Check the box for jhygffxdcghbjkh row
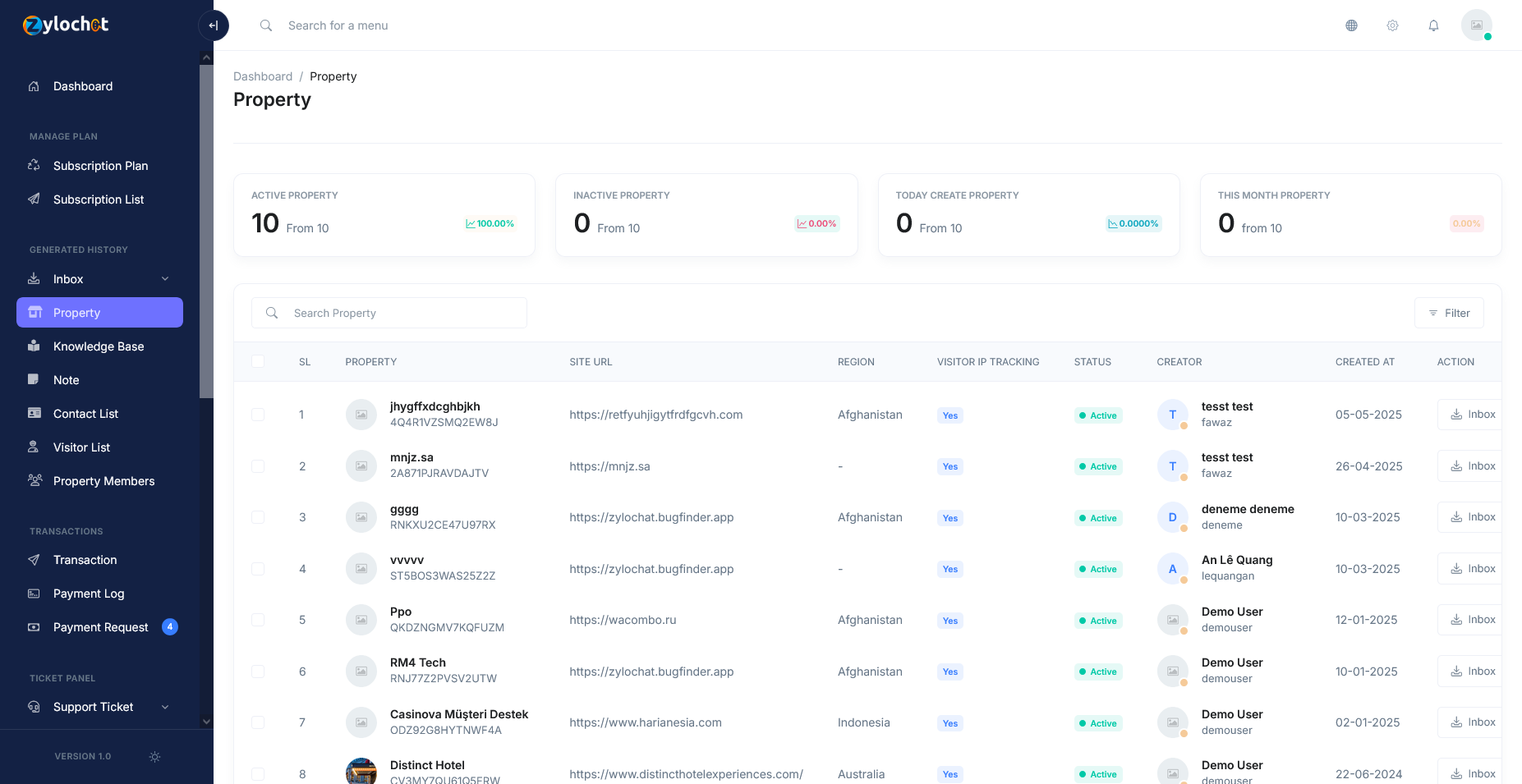Screen dimensions: 1522x784 [x=258, y=415]
